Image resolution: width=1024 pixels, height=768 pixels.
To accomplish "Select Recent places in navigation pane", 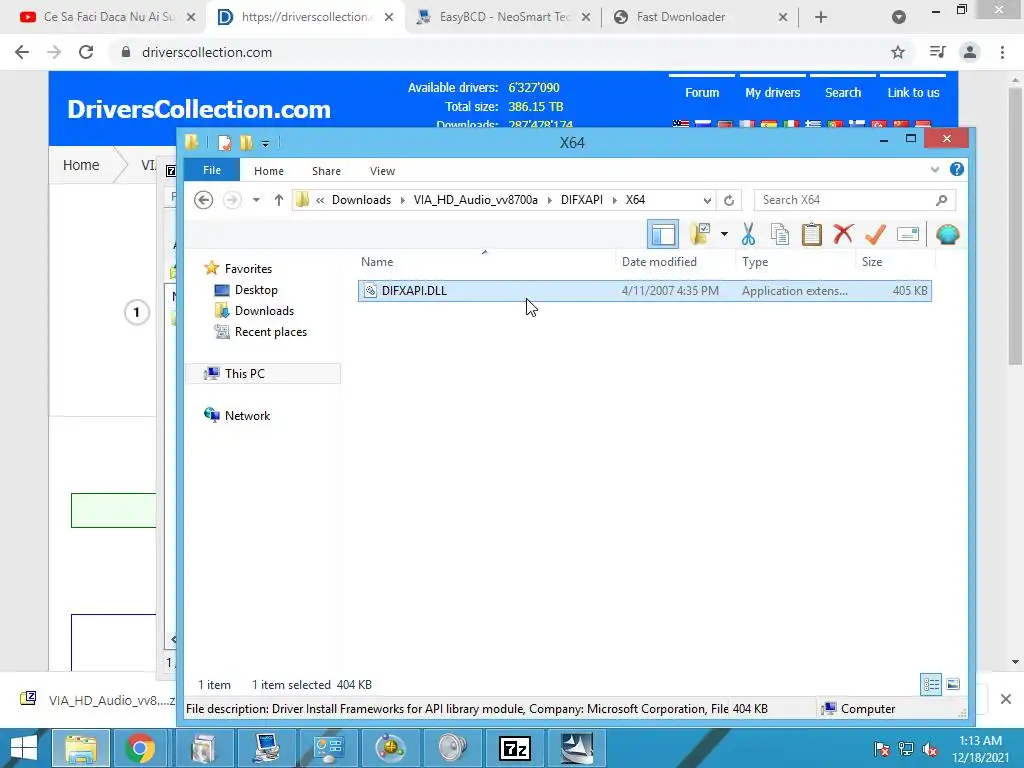I will pos(270,332).
